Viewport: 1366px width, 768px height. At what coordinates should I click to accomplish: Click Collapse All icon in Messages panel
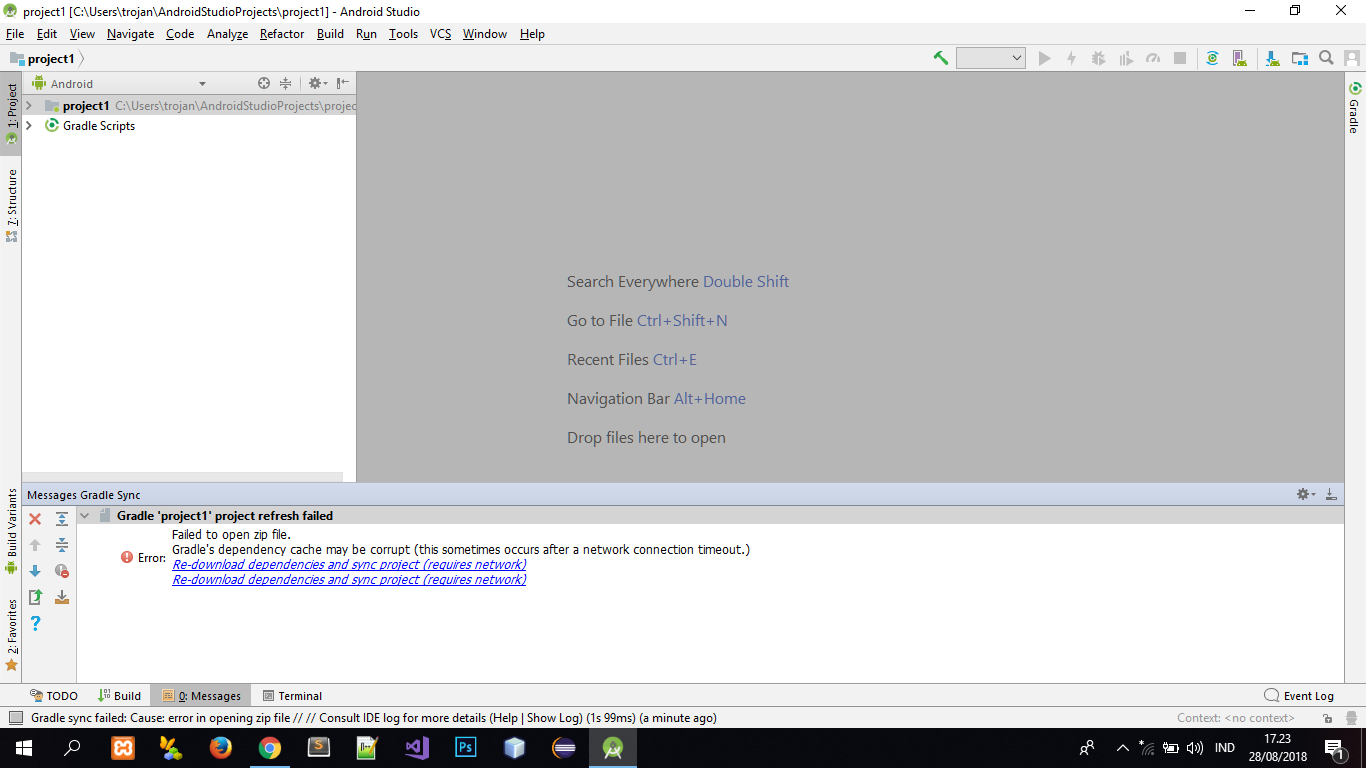click(x=62, y=545)
